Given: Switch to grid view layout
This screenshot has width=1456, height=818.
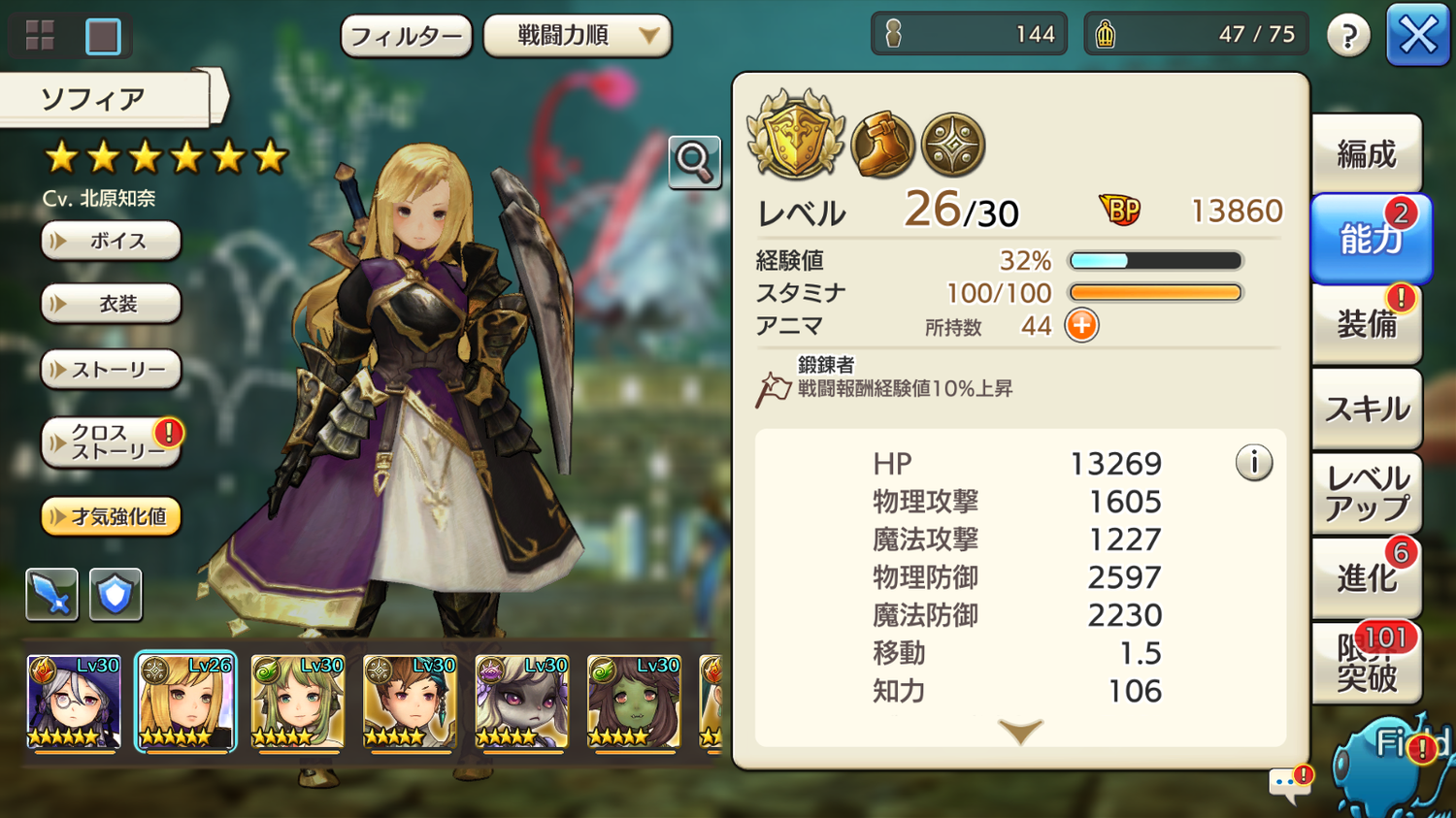Looking at the screenshot, I should (x=40, y=36).
